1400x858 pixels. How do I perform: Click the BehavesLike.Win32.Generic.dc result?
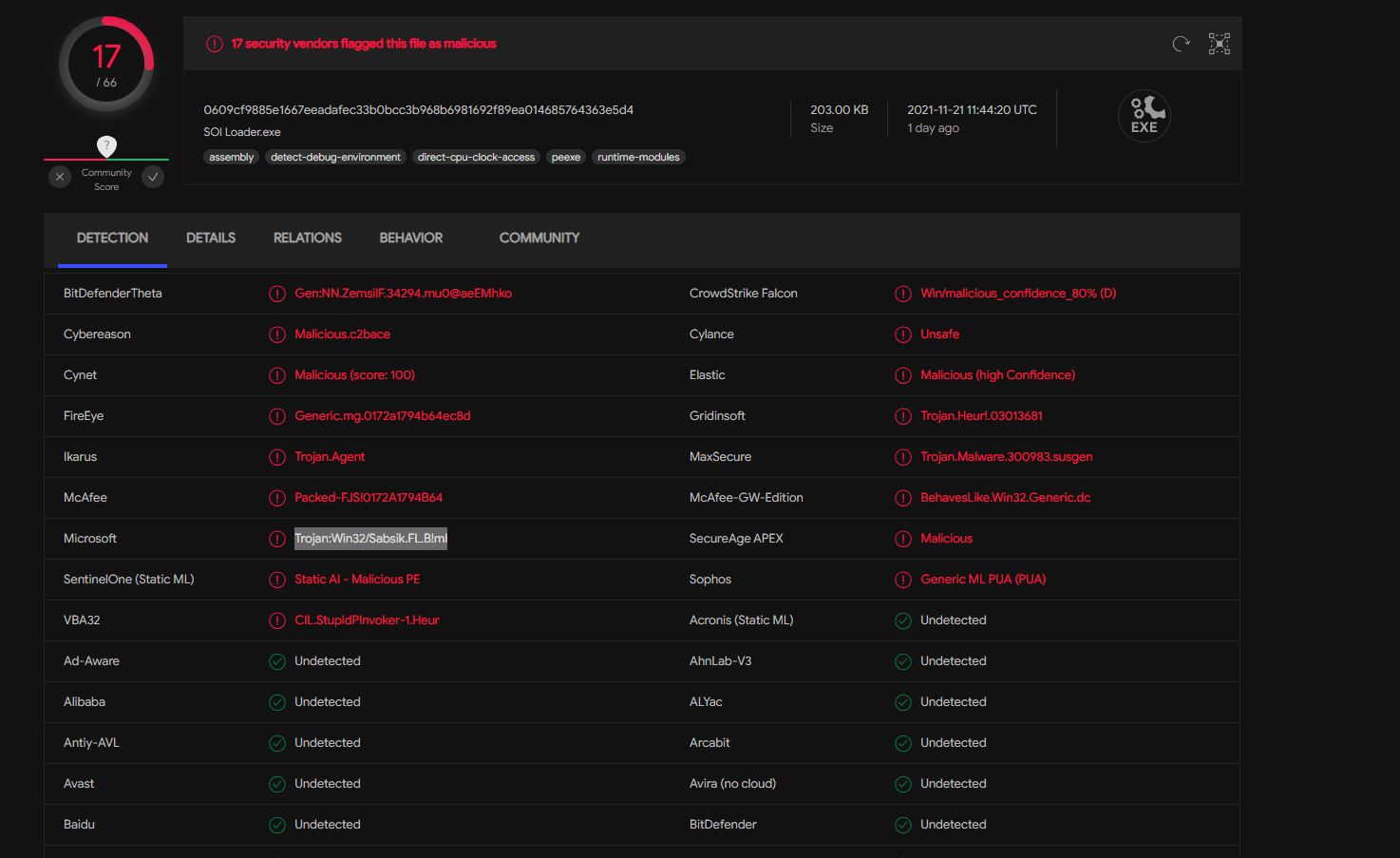(x=1005, y=498)
